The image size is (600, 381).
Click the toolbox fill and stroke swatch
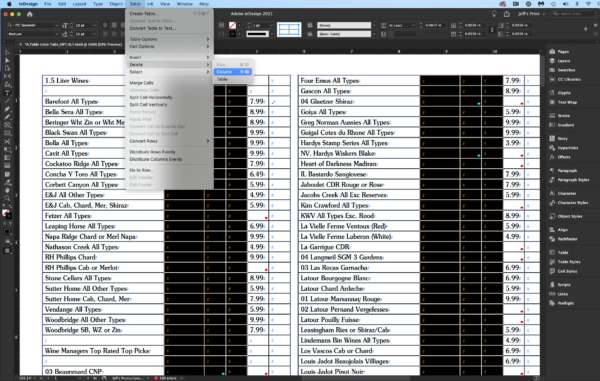click(7, 214)
